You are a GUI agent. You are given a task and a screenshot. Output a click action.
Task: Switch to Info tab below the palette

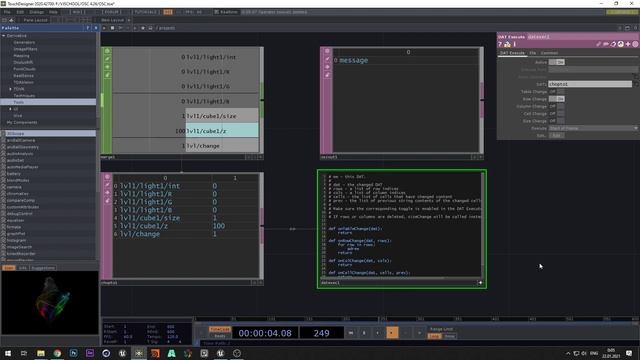(x=22, y=268)
